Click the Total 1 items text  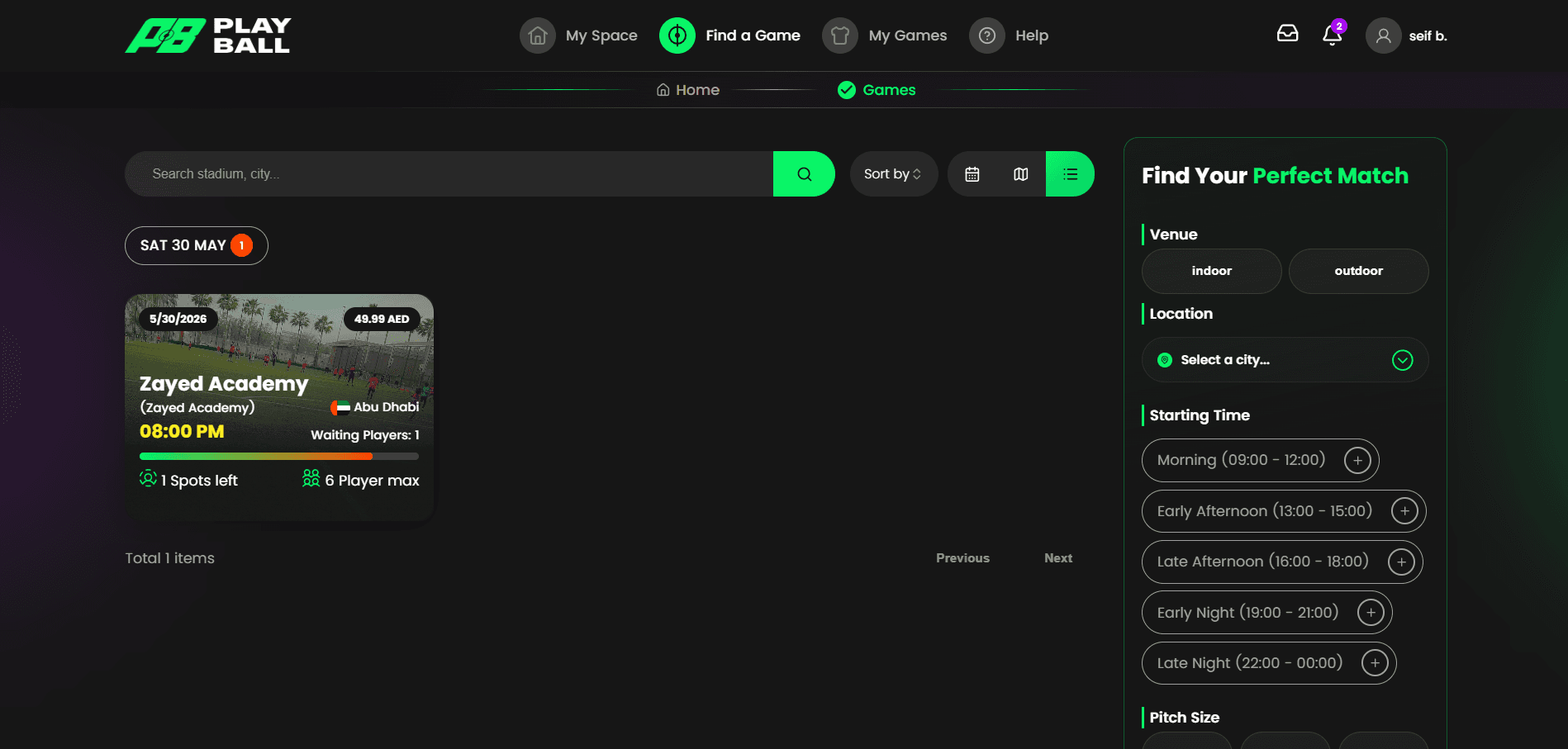(169, 558)
